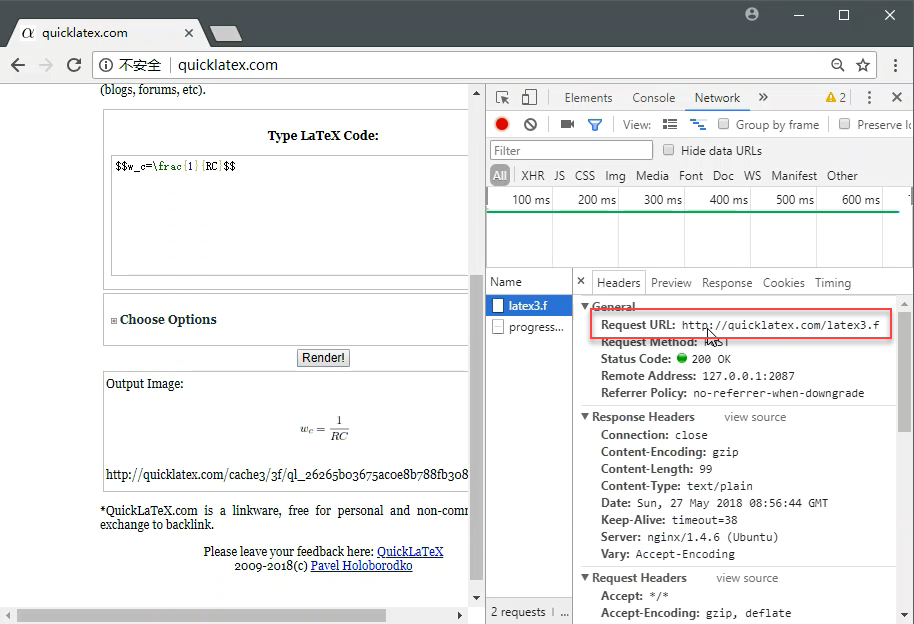Bookmark this page with the star

coord(863,65)
